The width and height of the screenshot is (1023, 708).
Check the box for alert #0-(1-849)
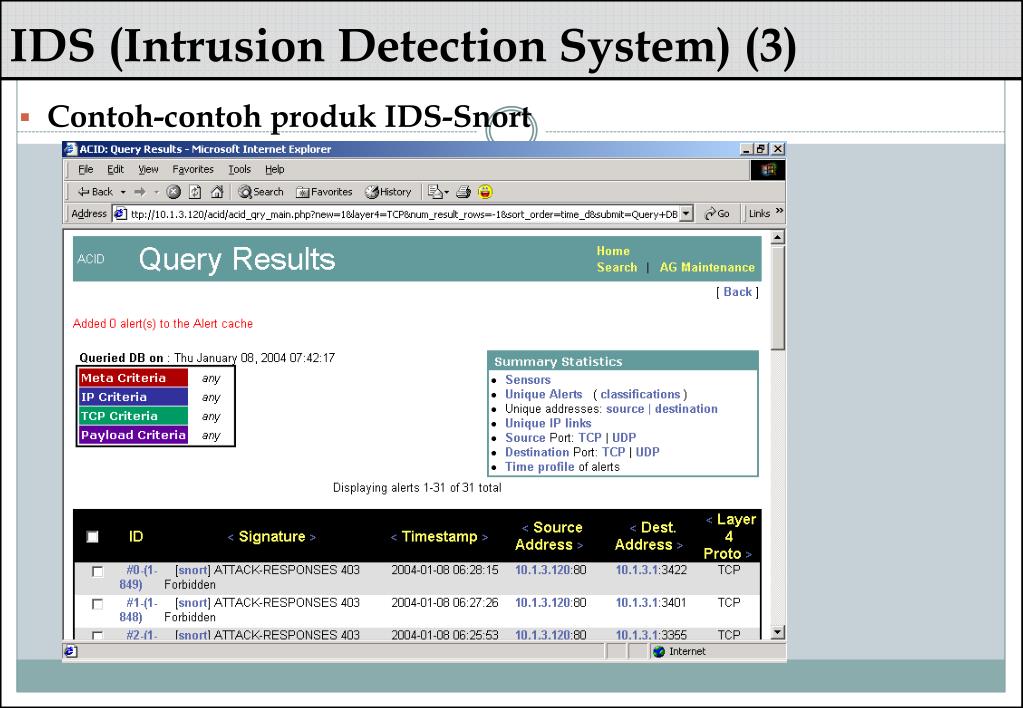pos(97,572)
